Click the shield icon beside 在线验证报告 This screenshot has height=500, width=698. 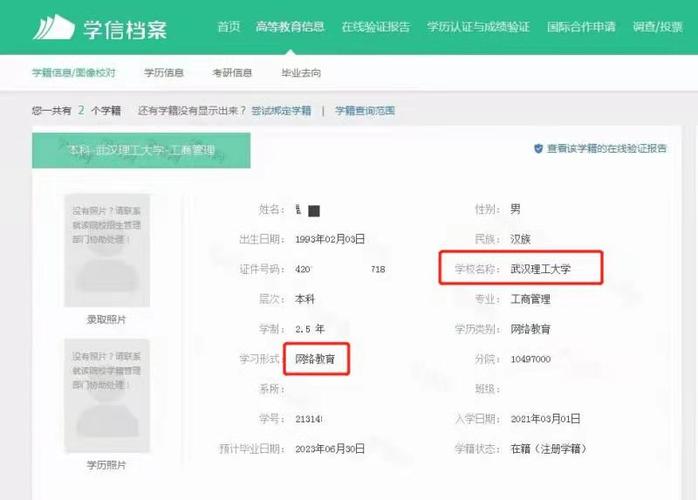pyautogui.click(x=538, y=149)
